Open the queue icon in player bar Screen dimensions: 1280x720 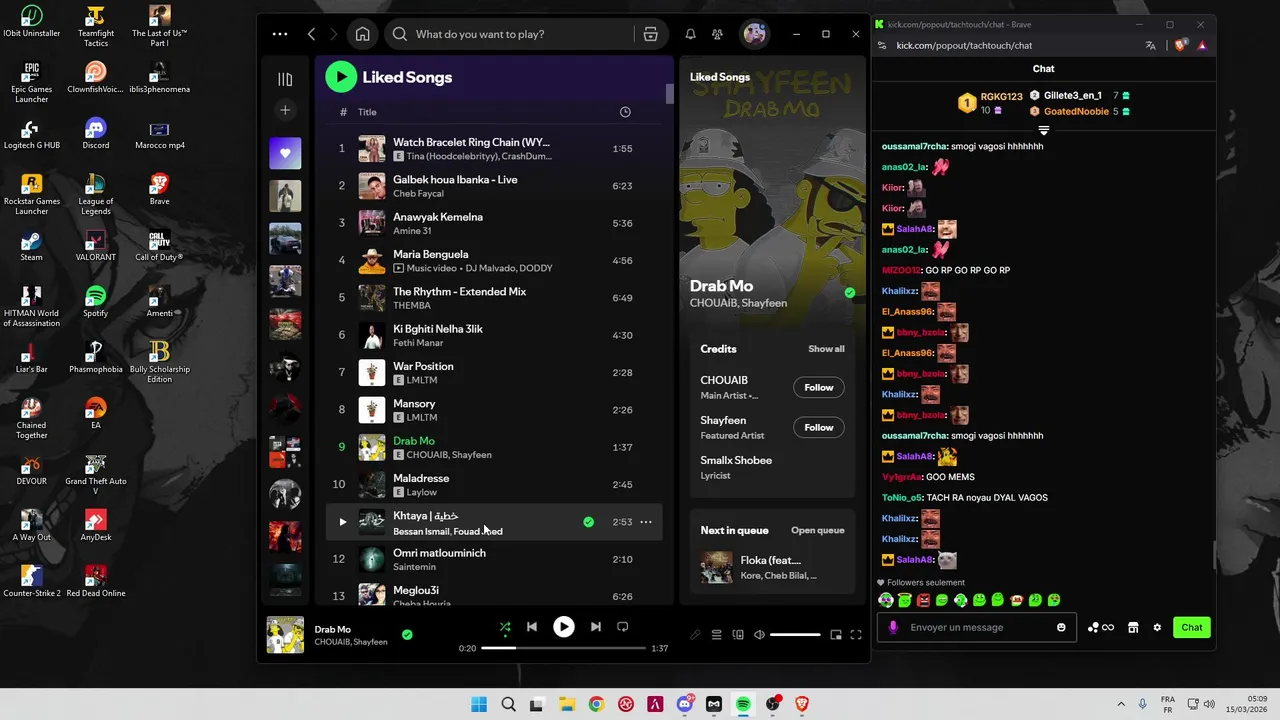717,635
